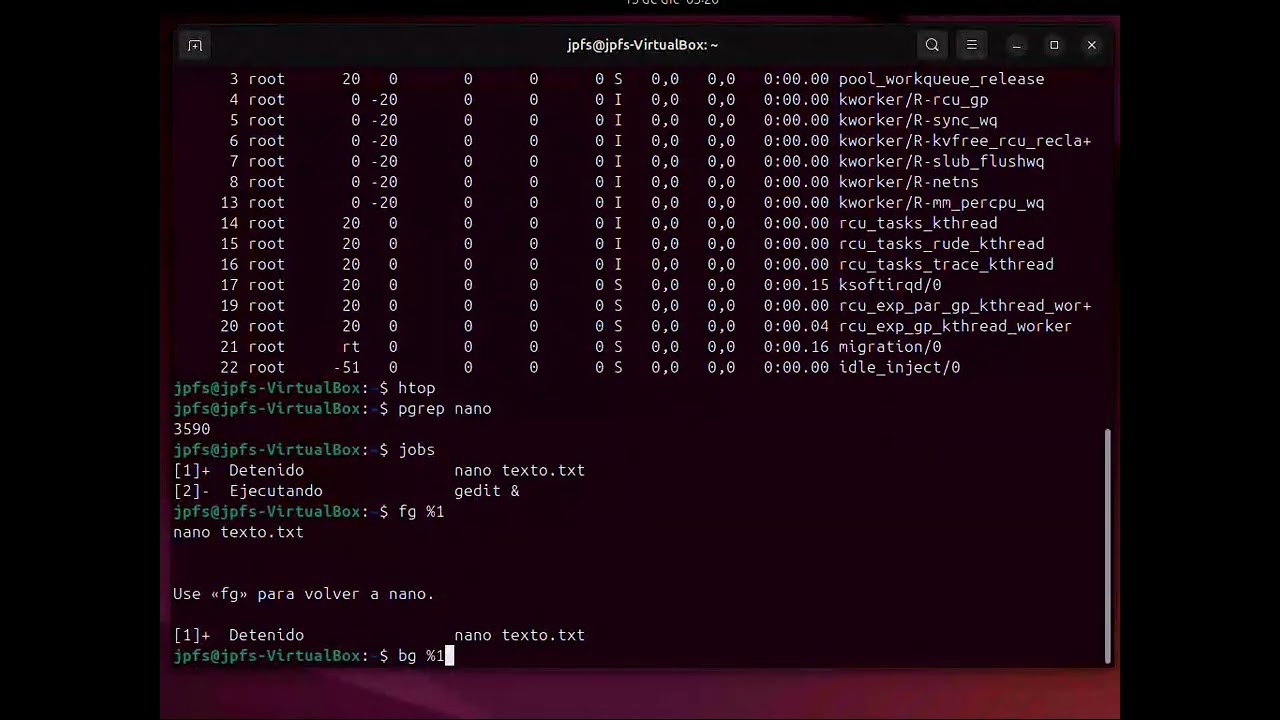Screen dimensions: 1280x720
Task: Click the idle_inject/0 process name
Action: 899,367
